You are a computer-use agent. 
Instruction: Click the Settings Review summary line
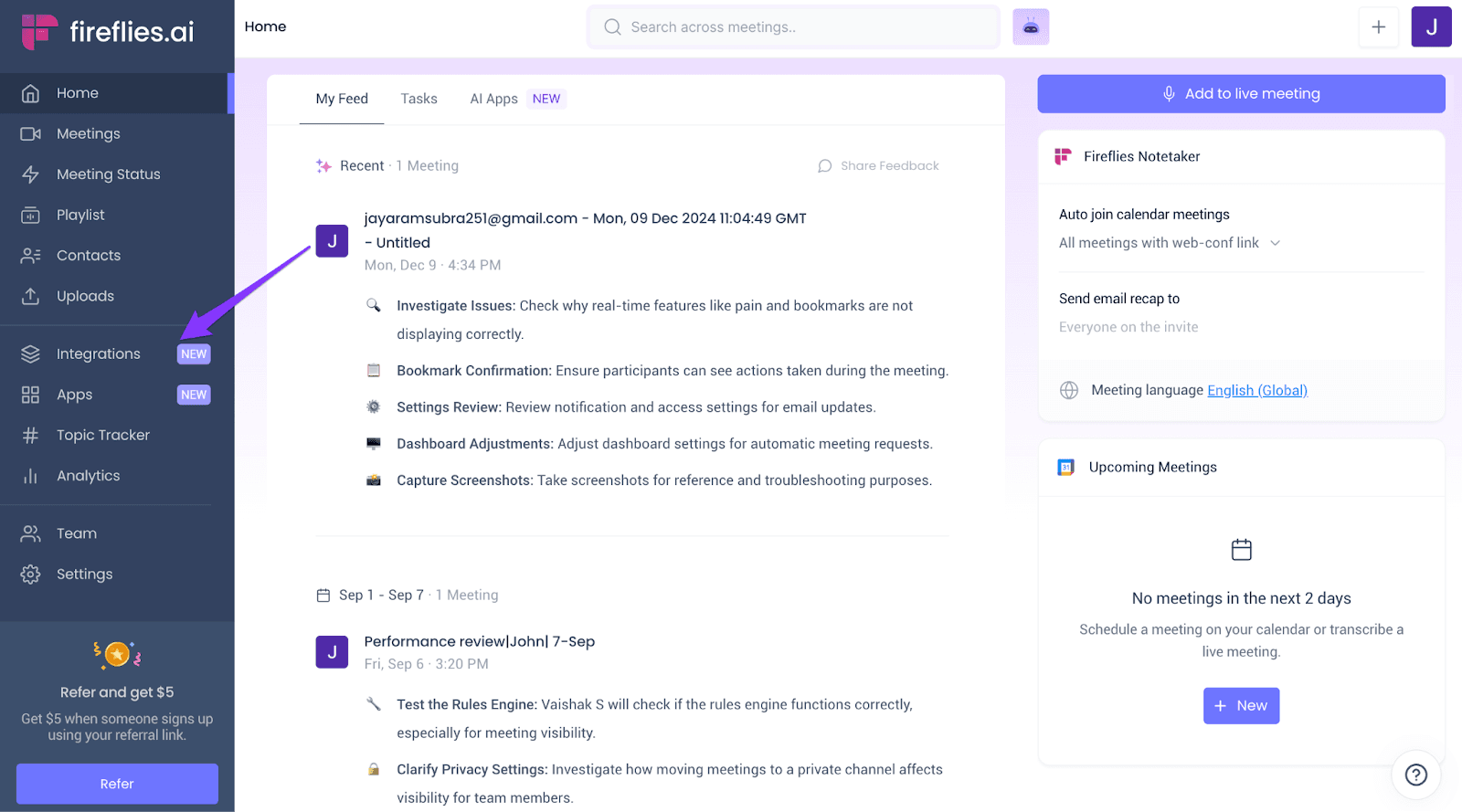tap(636, 407)
